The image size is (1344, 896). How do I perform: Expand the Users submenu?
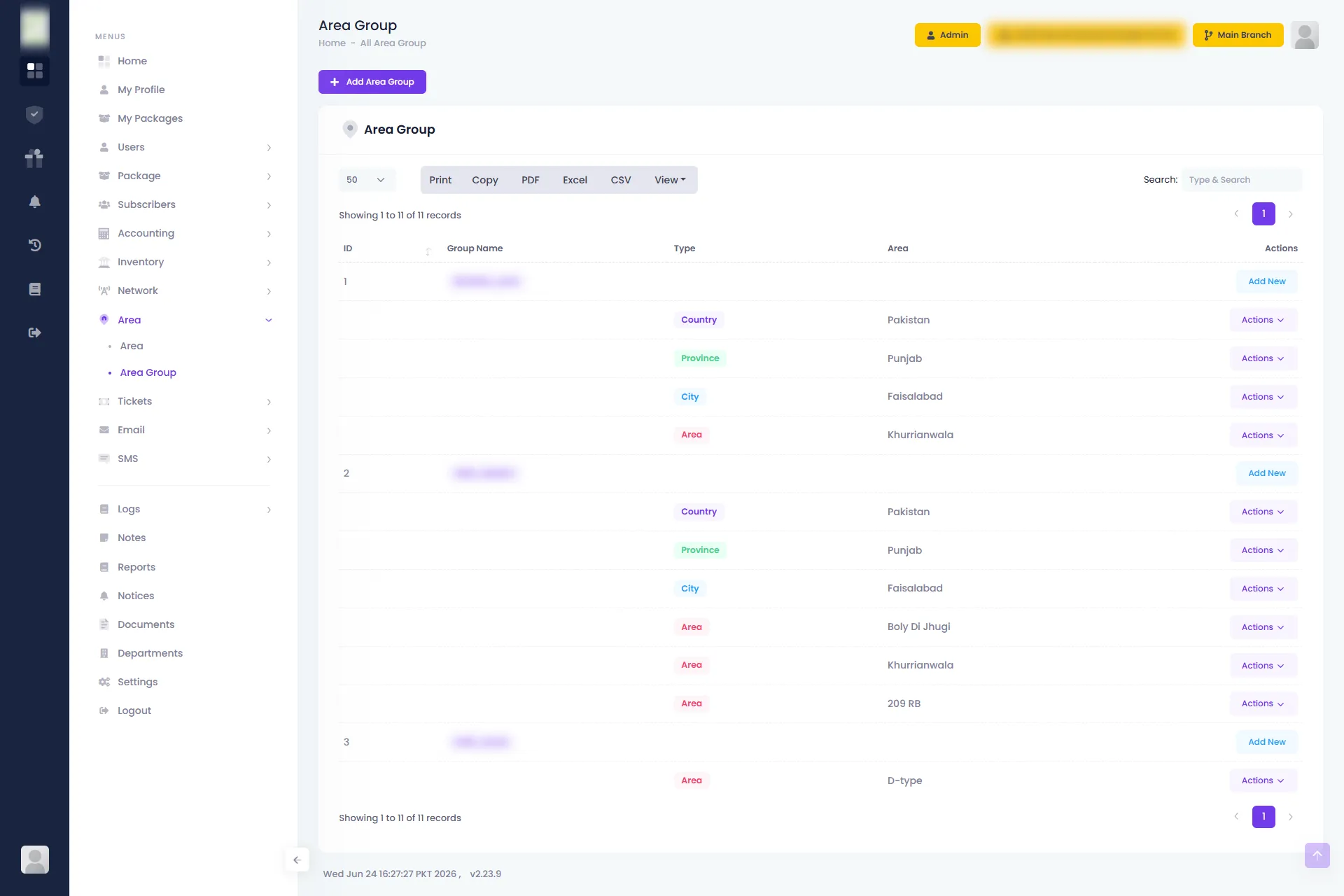coord(269,147)
